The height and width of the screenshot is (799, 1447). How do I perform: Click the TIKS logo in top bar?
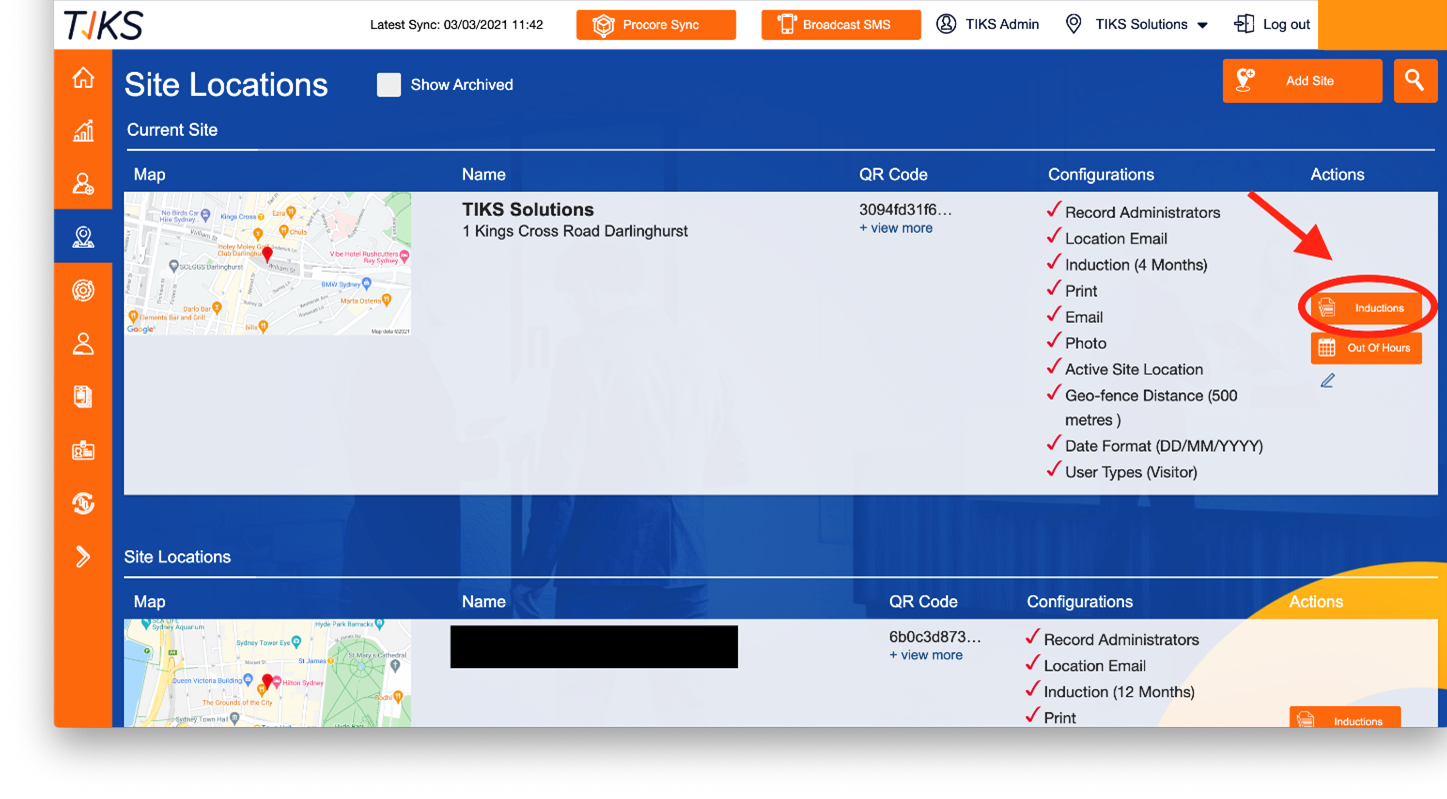[x=101, y=23]
